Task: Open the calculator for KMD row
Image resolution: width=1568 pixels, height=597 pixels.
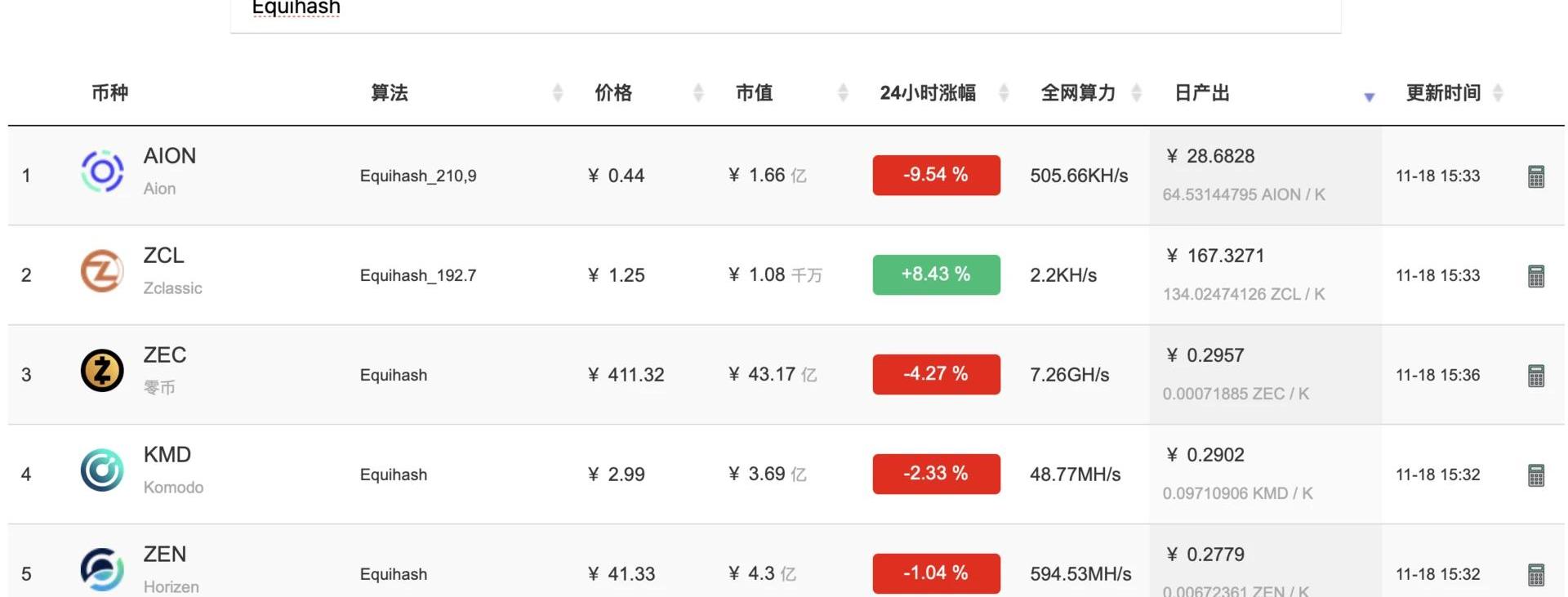Action: click(1535, 475)
